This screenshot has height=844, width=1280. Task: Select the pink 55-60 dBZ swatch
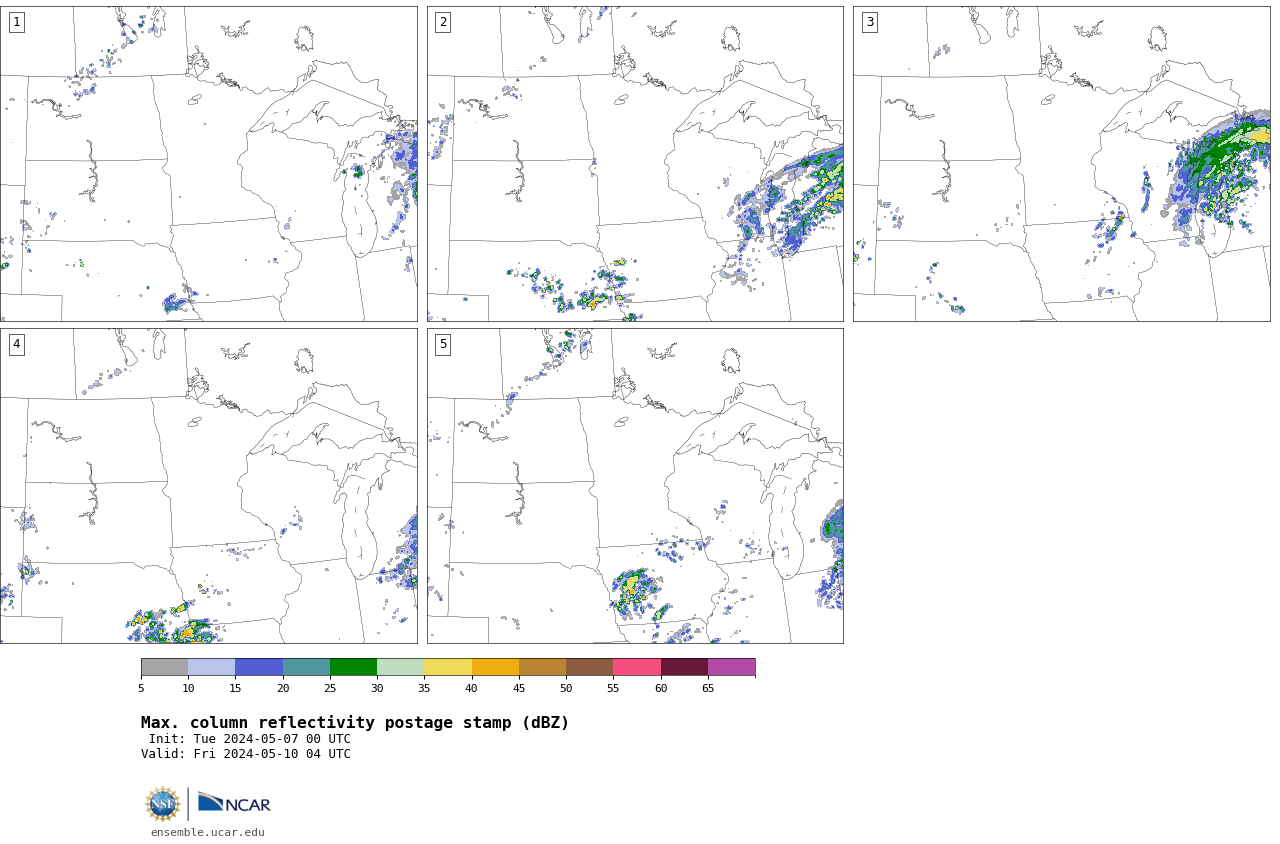(x=637, y=667)
